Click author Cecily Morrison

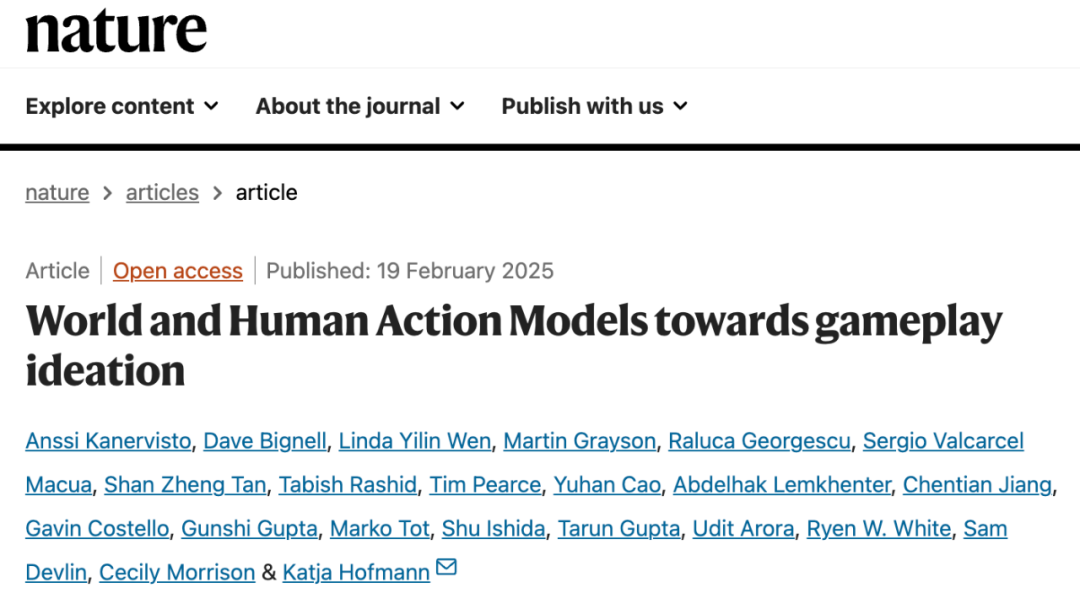tap(177, 572)
